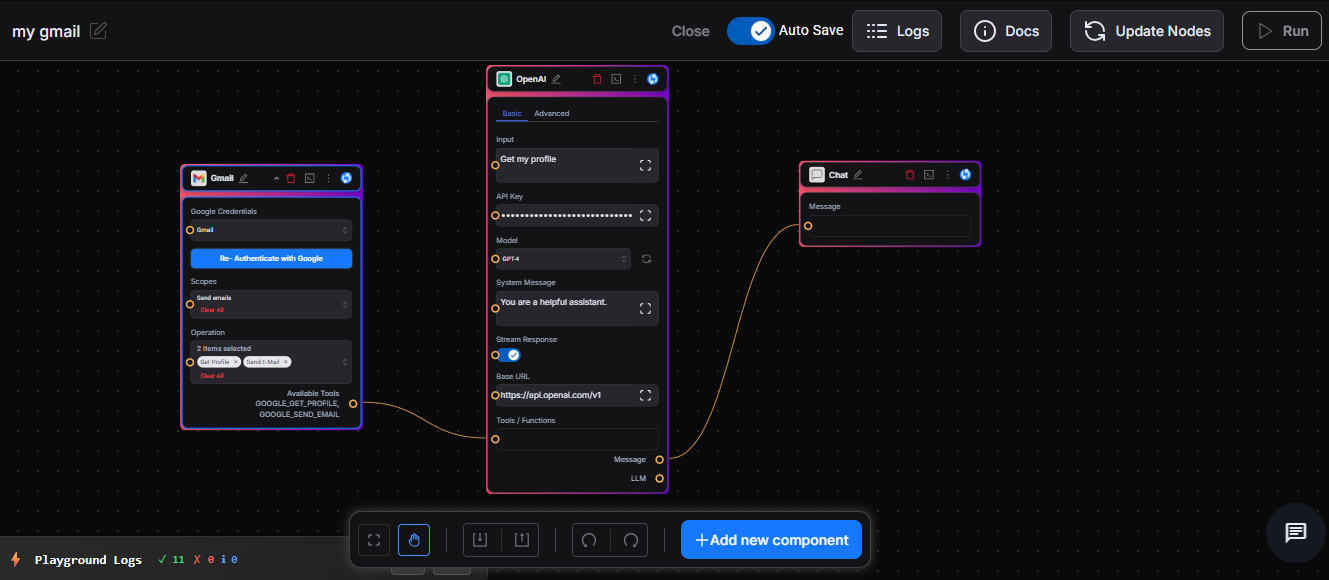Refresh the OpenAI model list
Screen dimensions: 1329x580
coord(646,259)
